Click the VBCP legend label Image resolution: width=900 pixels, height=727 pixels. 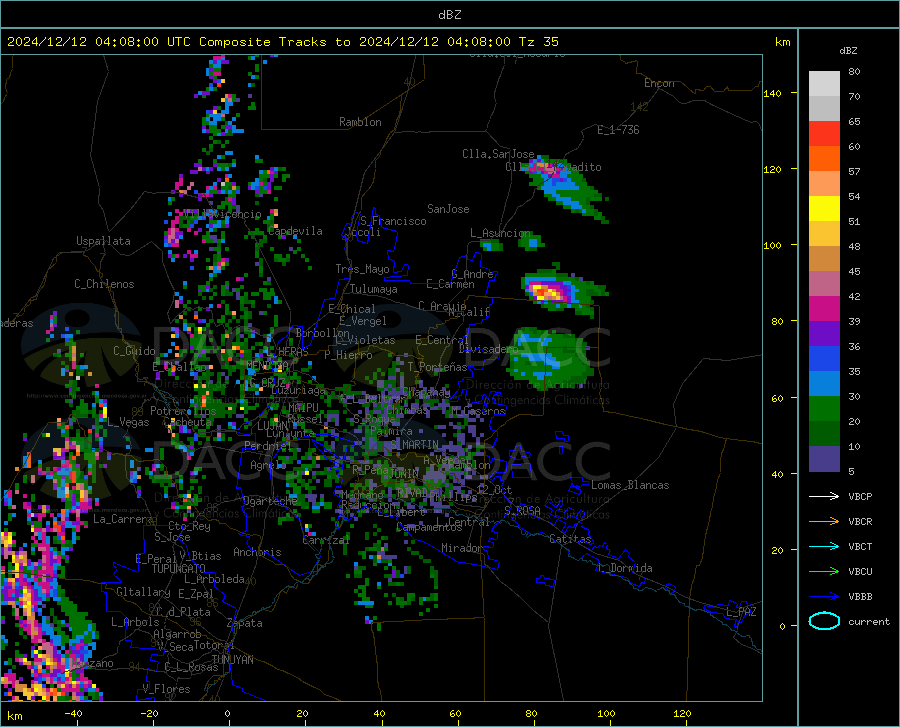pyautogui.click(x=860, y=496)
